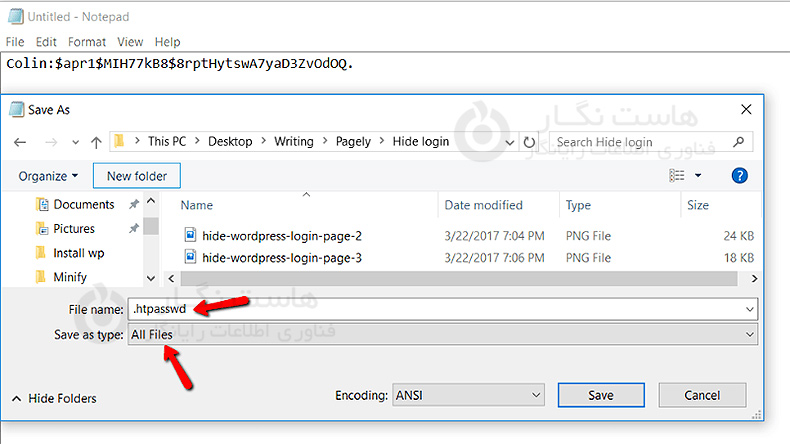
Task: Open the Encoding ANSI dropdown
Action: (468, 395)
